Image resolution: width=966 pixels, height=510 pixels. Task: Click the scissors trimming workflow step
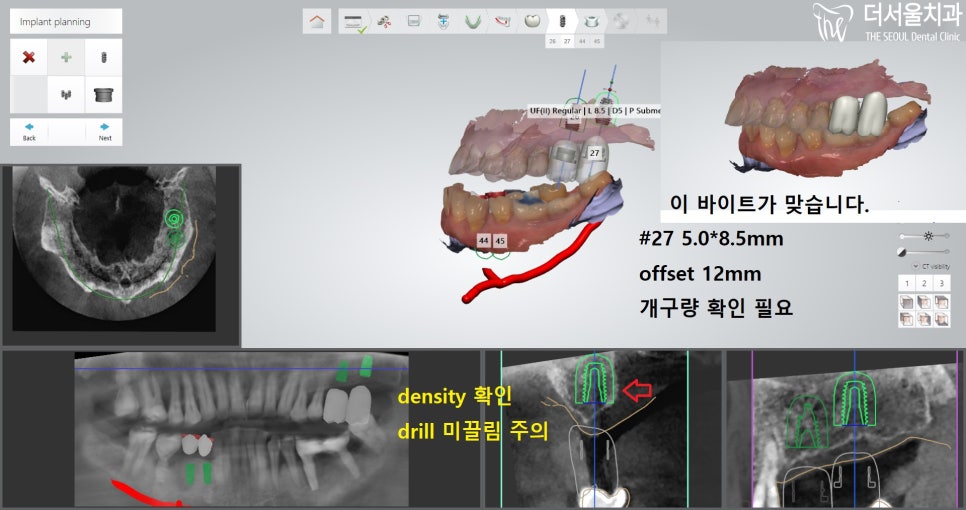(383, 21)
